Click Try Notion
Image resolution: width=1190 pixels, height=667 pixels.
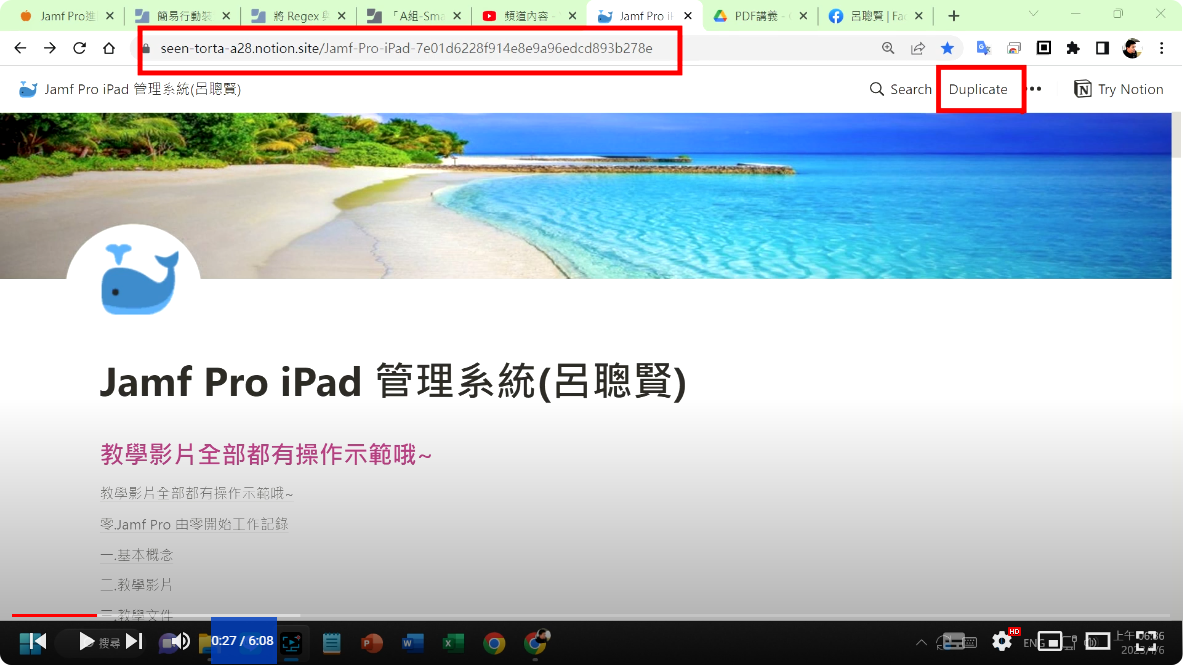tap(1119, 90)
